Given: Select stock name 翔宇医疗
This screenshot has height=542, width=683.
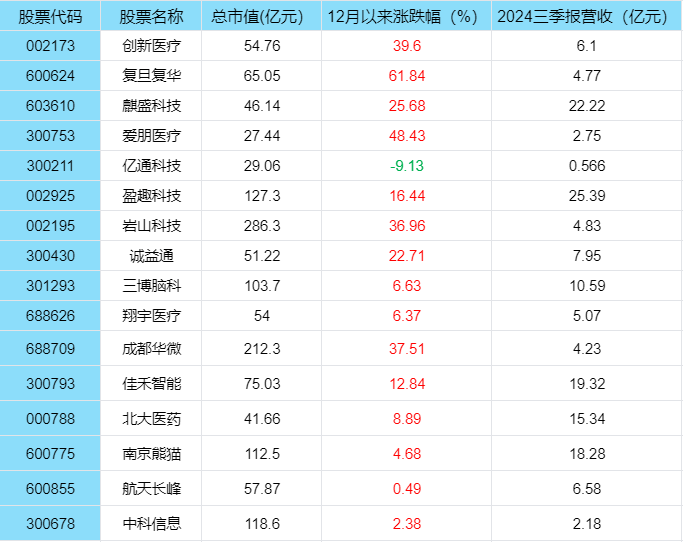Looking at the screenshot, I should point(151,316).
